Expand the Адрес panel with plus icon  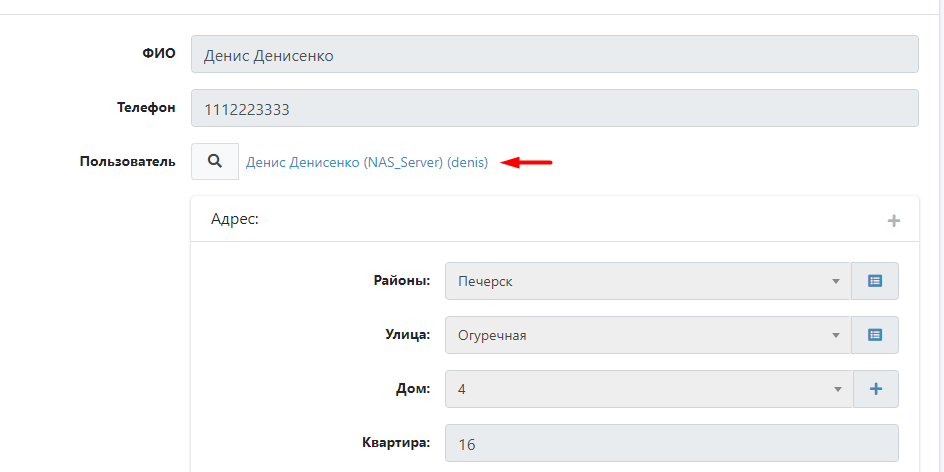point(894,220)
